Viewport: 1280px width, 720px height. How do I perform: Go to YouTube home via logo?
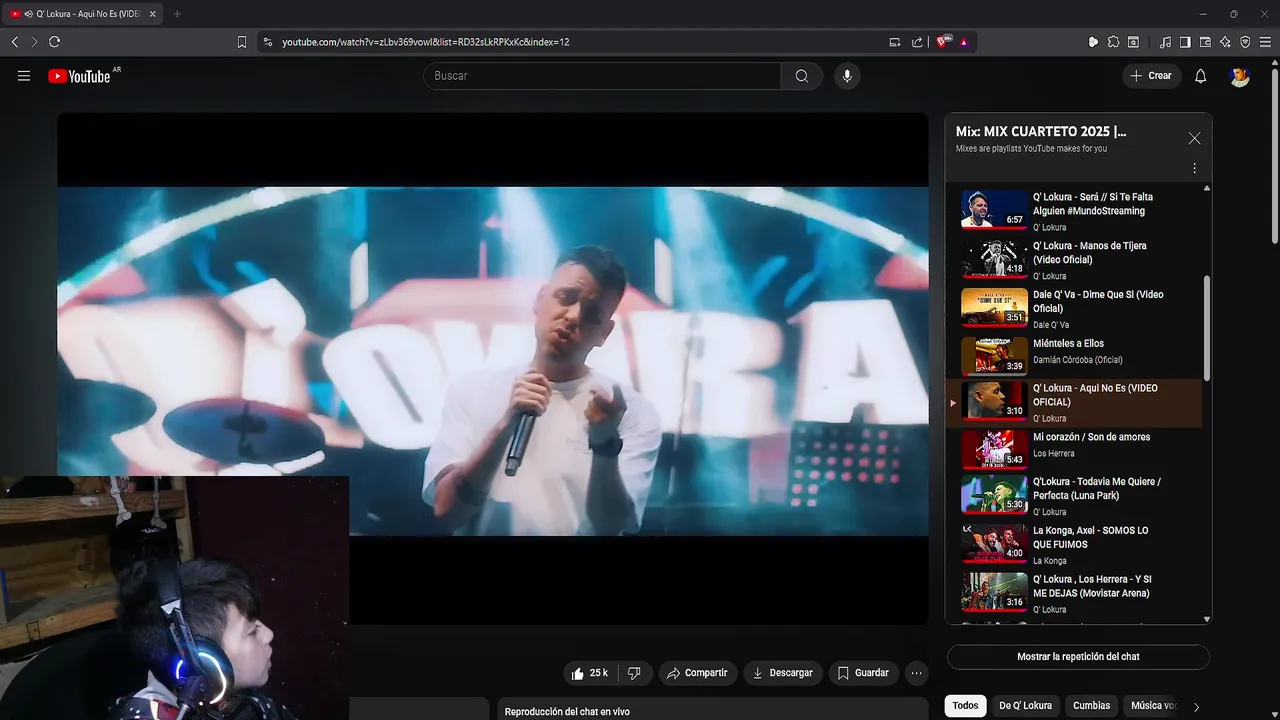pyautogui.click(x=79, y=76)
